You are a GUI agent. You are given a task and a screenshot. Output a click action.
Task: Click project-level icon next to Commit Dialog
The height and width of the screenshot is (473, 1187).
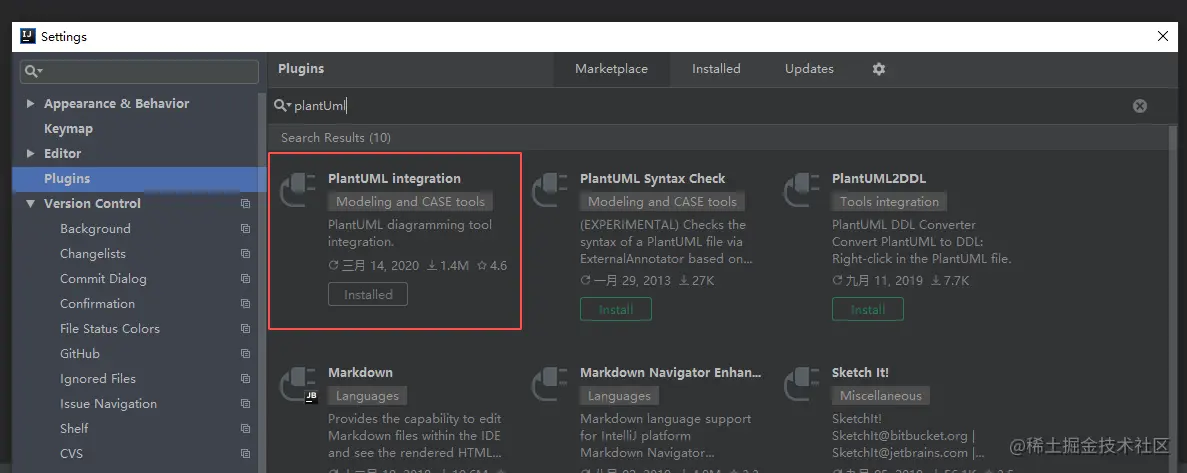click(245, 279)
